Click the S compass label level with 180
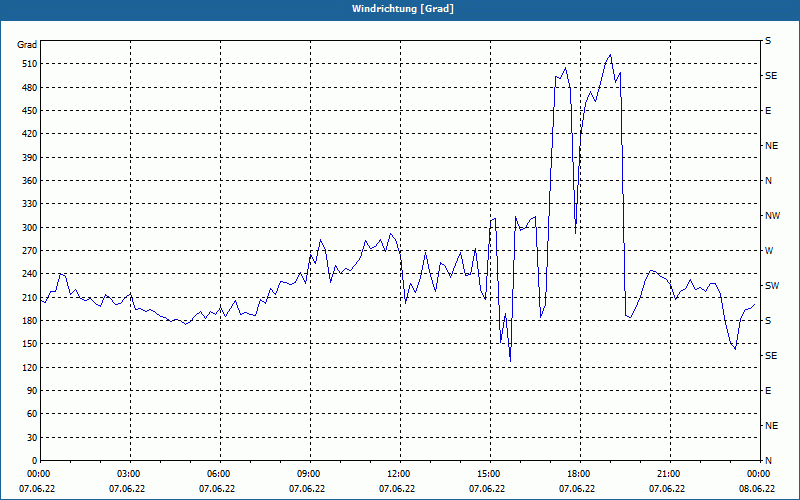 pyautogui.click(x=768, y=321)
